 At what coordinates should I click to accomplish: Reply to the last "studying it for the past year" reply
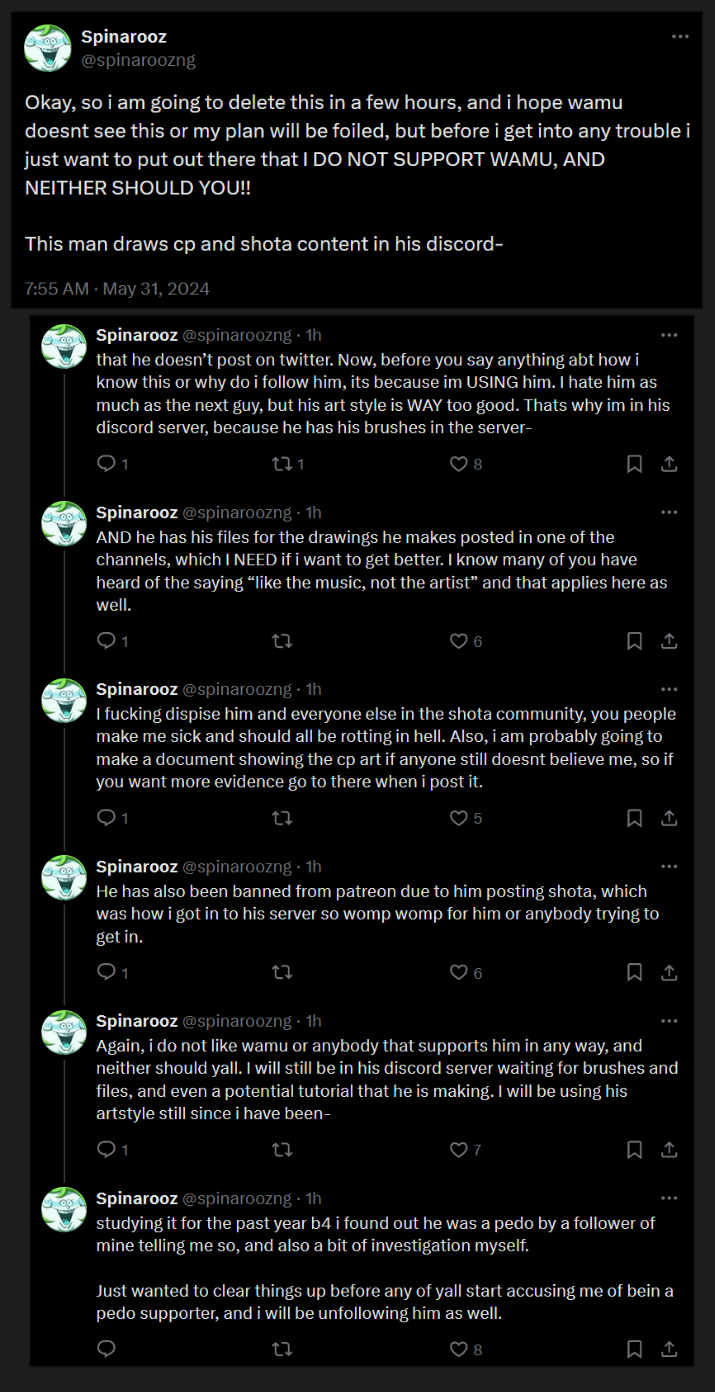107,1349
